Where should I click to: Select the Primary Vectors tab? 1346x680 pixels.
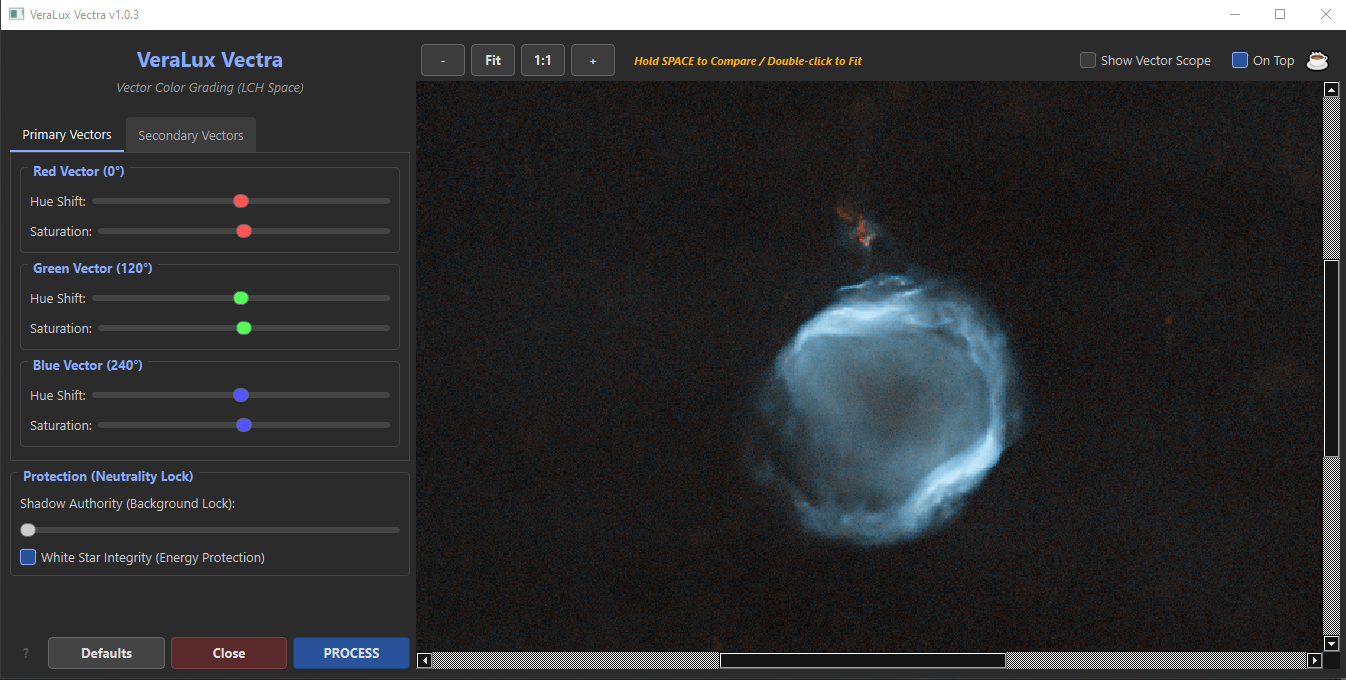[x=67, y=135]
